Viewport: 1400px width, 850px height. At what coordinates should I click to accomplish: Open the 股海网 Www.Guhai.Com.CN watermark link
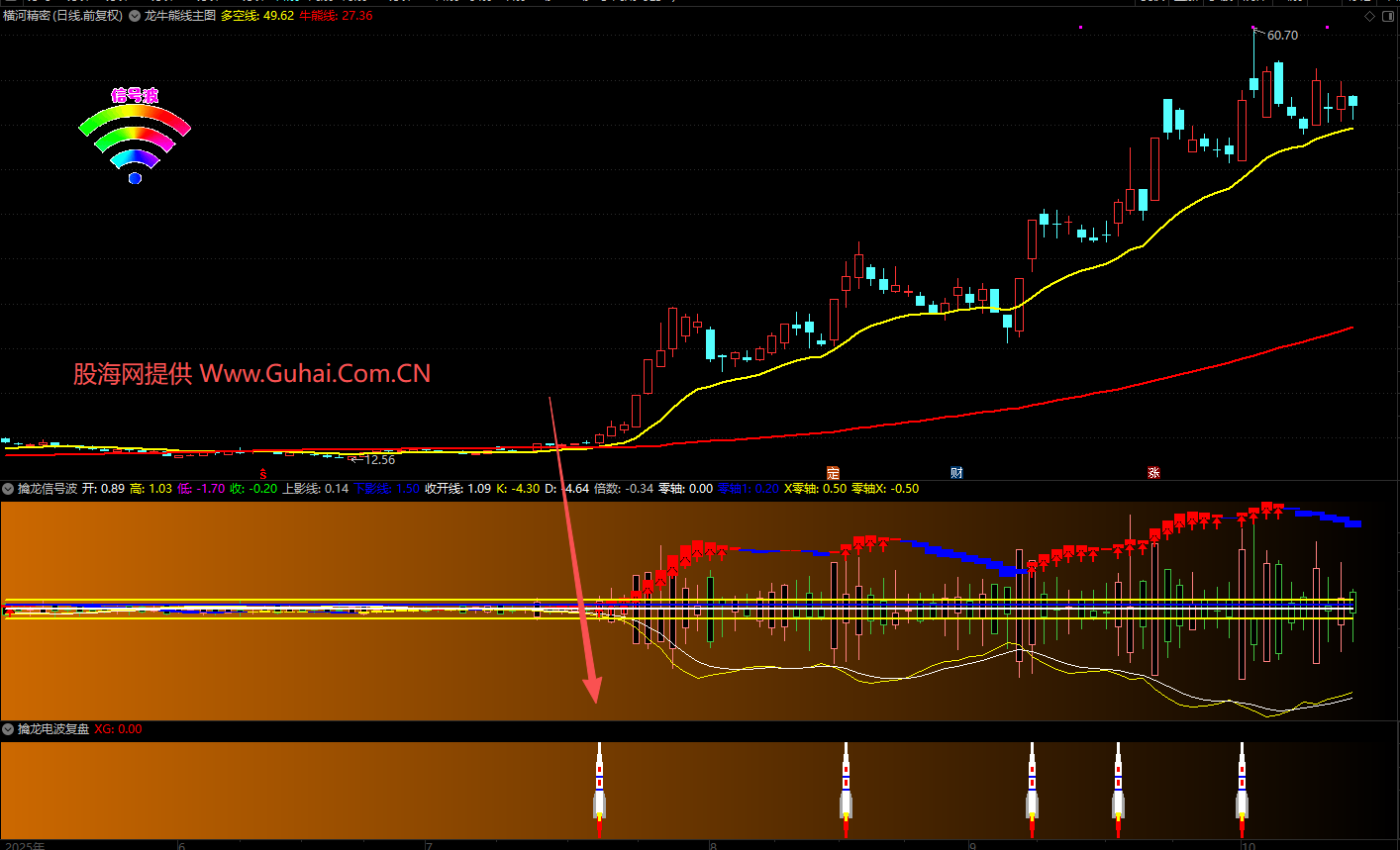251,373
